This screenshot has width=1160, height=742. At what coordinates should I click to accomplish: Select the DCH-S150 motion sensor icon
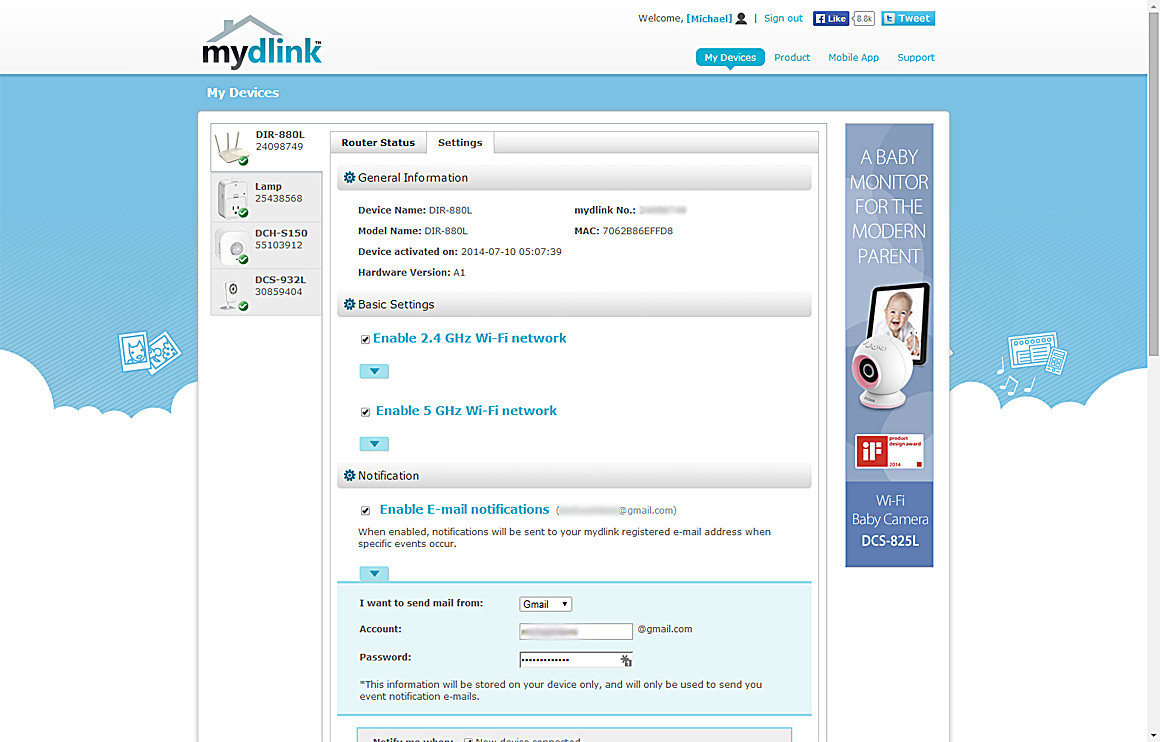pos(232,245)
